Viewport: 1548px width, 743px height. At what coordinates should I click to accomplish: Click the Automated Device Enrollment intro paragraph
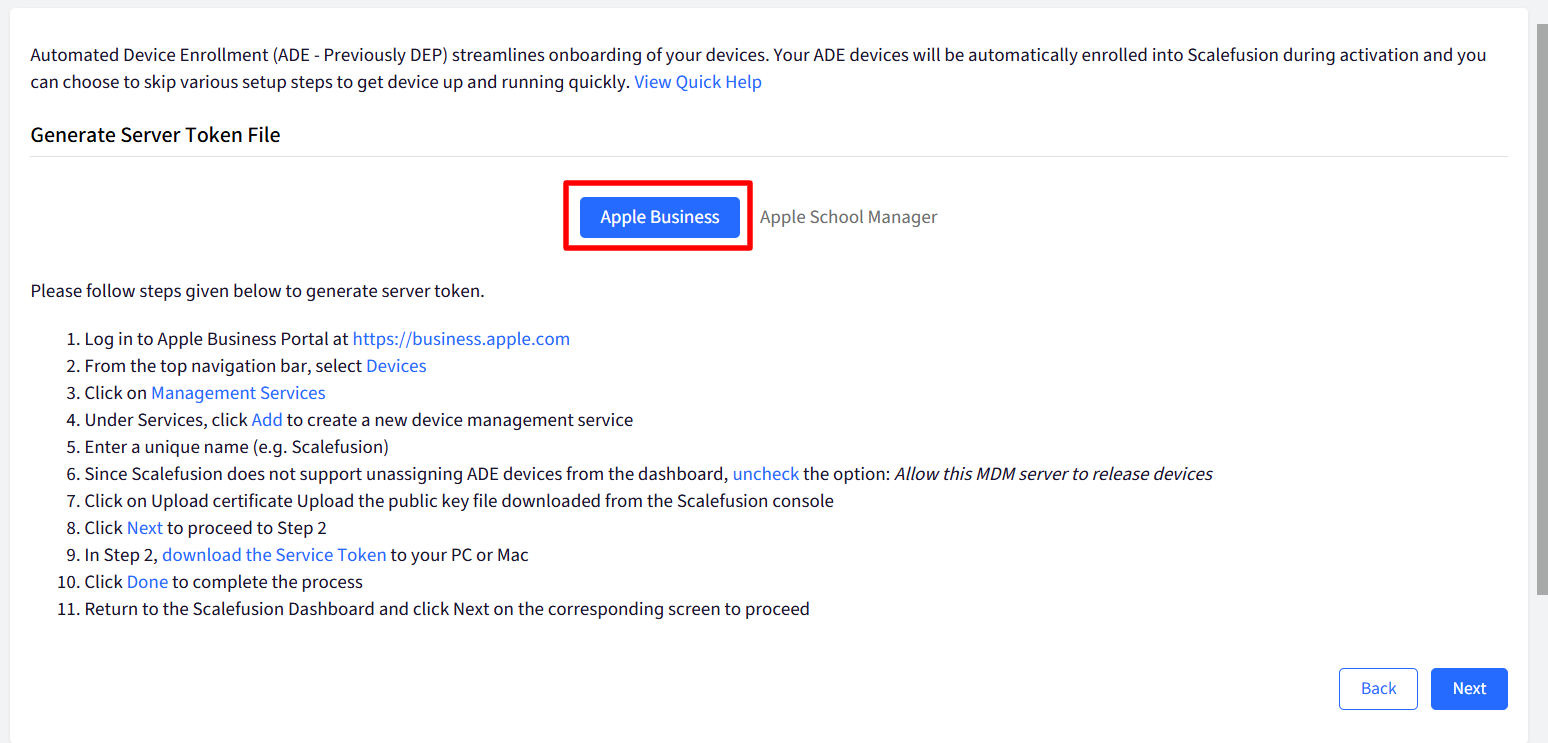click(x=758, y=68)
